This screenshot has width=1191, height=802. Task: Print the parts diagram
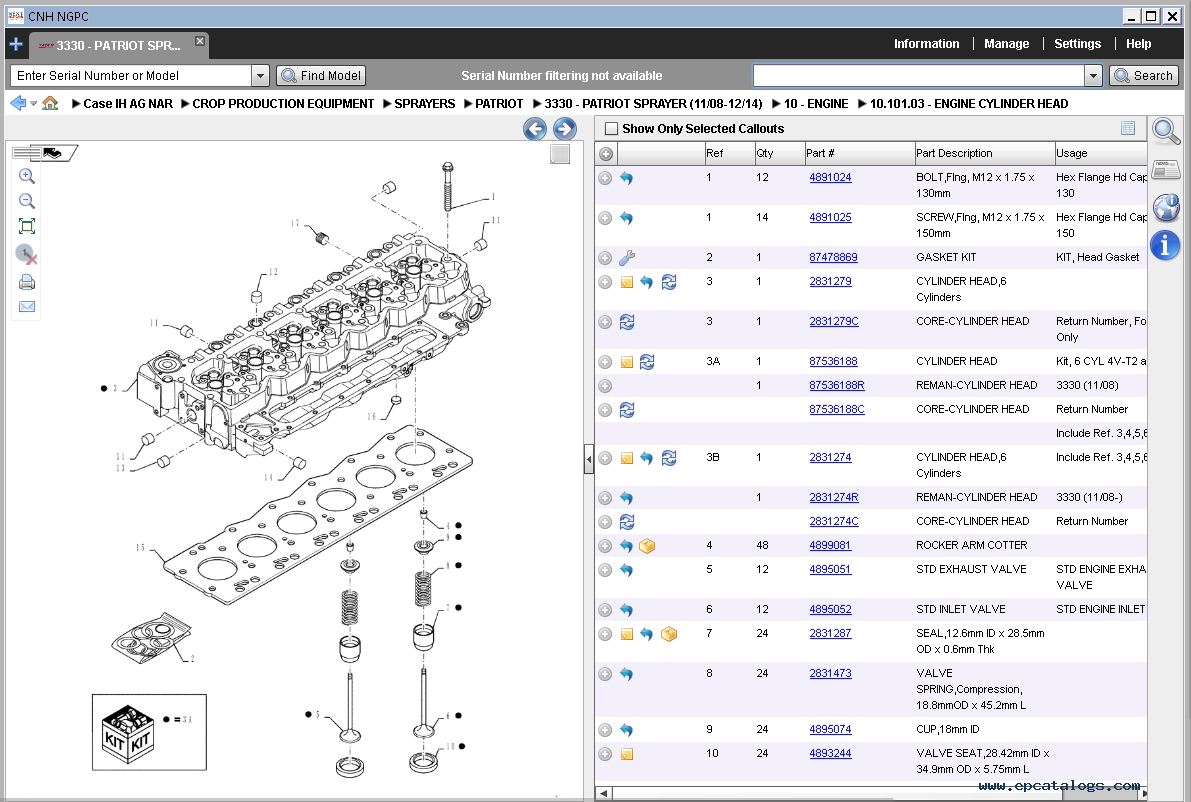tap(27, 283)
